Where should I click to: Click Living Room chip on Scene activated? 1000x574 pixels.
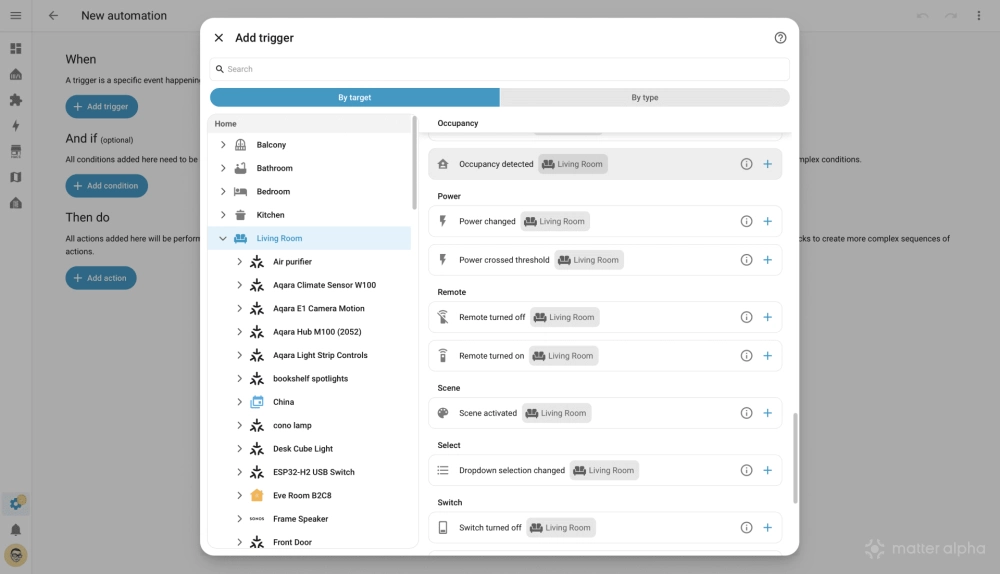click(x=557, y=413)
